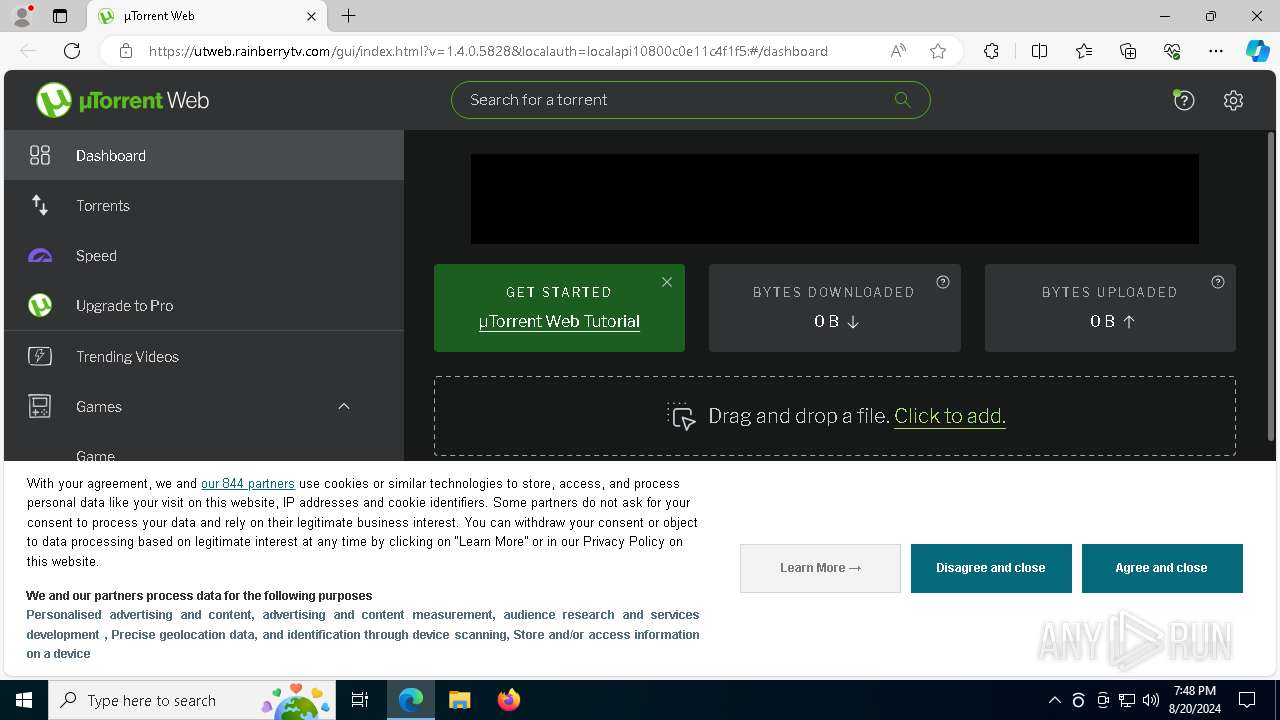Viewport: 1280px width, 720px height.
Task: Click the Torrents up-down arrows icon
Action: 40,205
